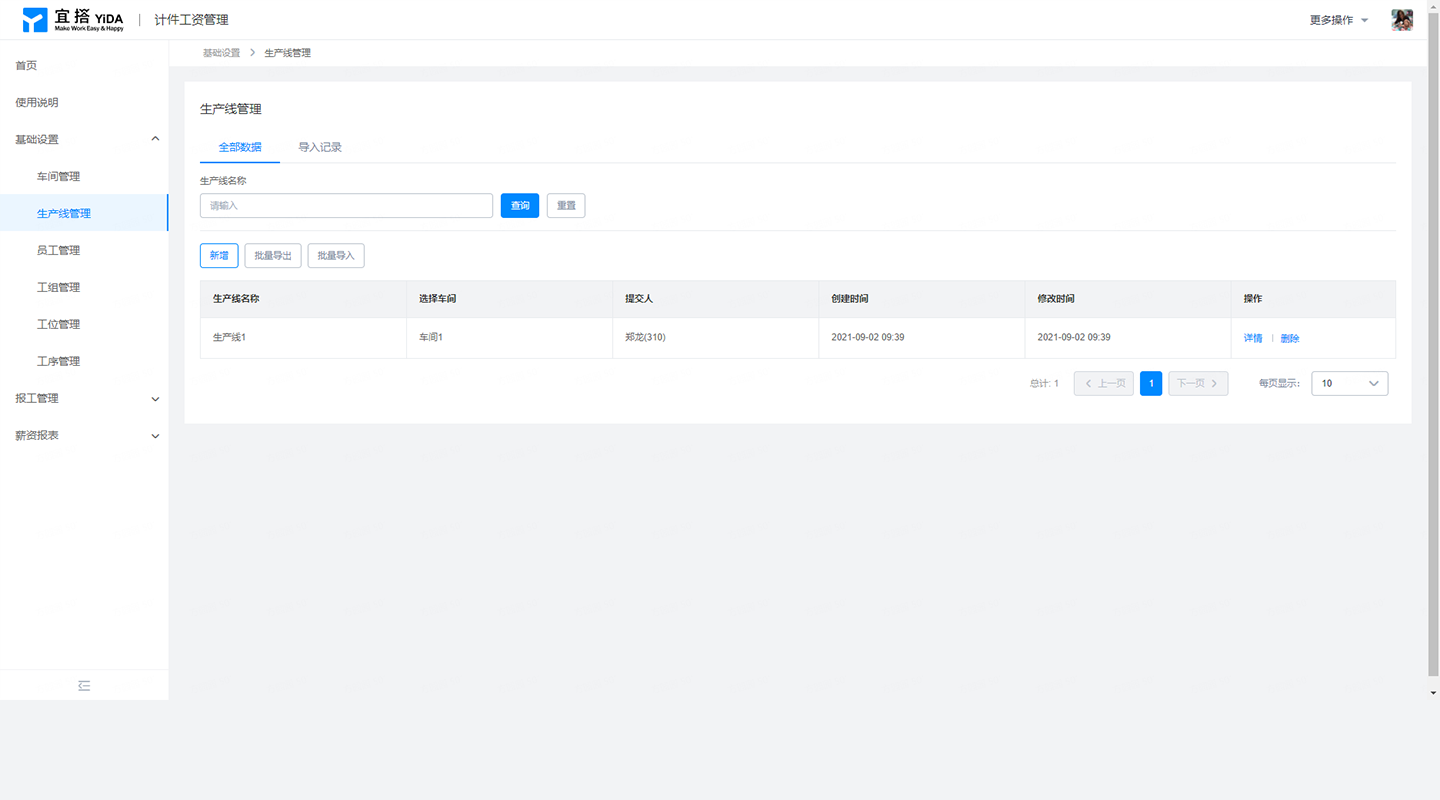Click 删除 link for 生产线1
The height and width of the screenshot is (800, 1440).
1290,338
